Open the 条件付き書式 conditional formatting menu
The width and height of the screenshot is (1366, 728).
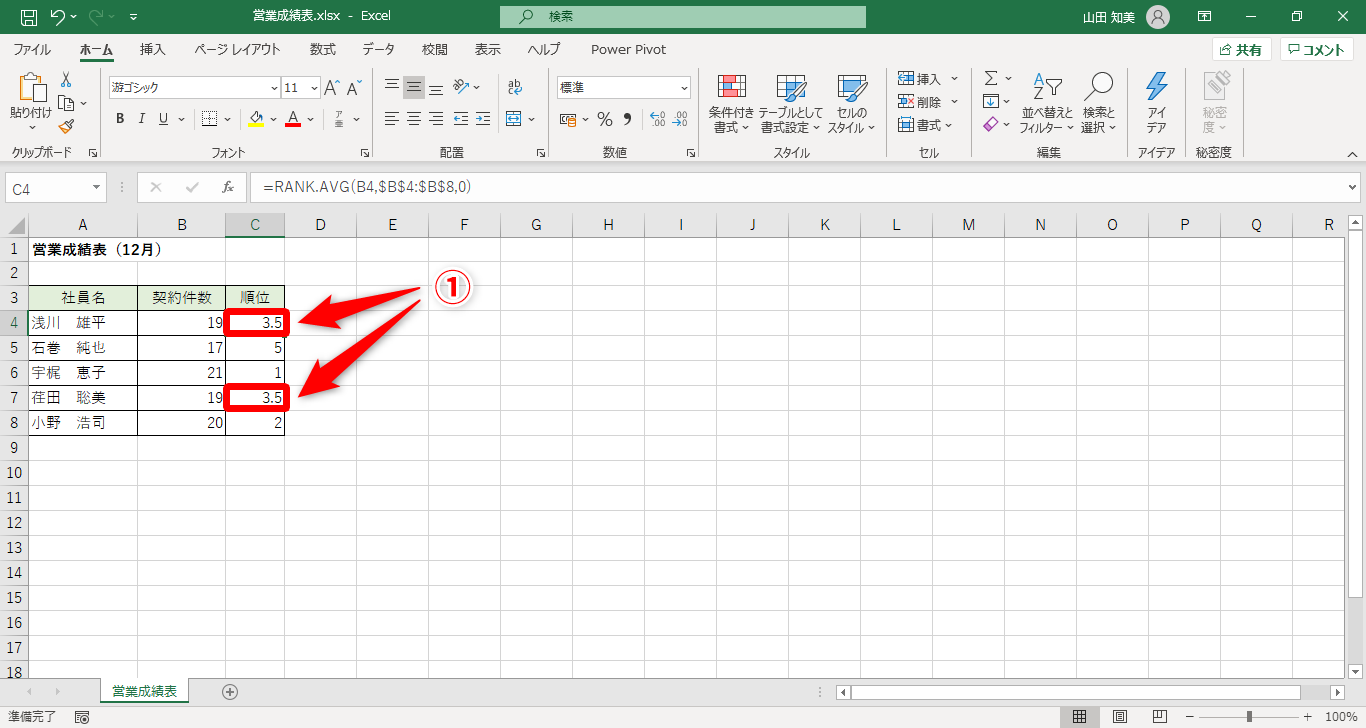[x=731, y=103]
